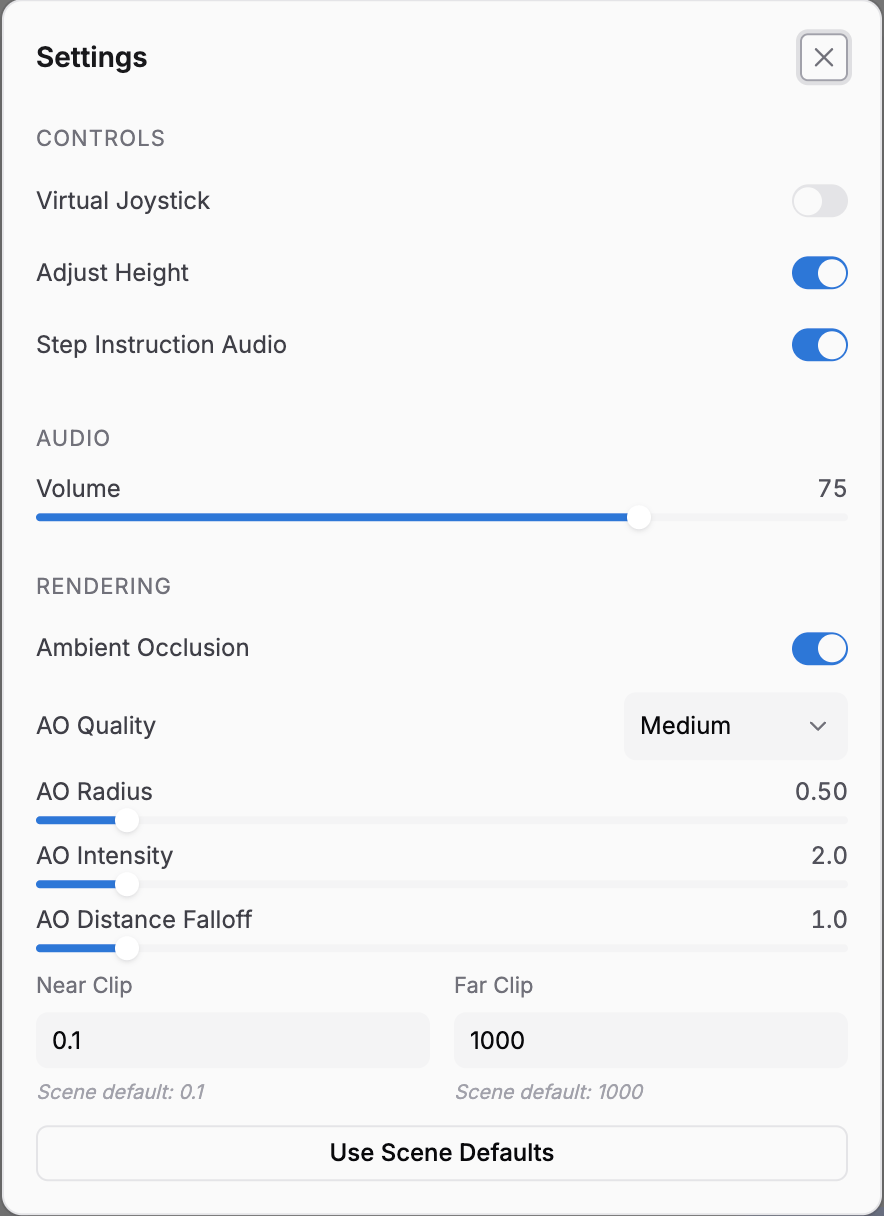Click the AO Distance Falloff slider thumb

[x=127, y=948]
